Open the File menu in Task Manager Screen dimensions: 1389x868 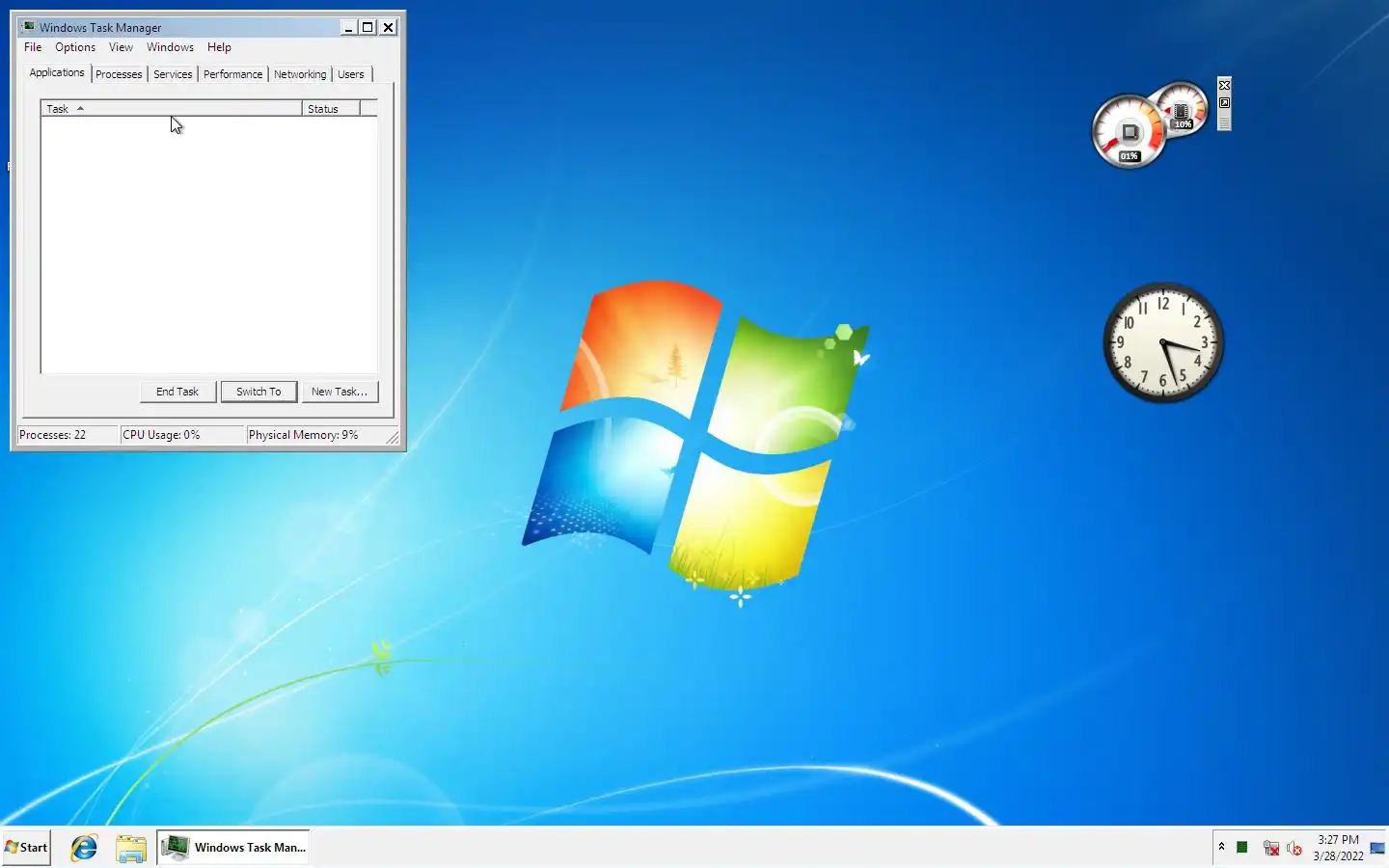(x=33, y=47)
